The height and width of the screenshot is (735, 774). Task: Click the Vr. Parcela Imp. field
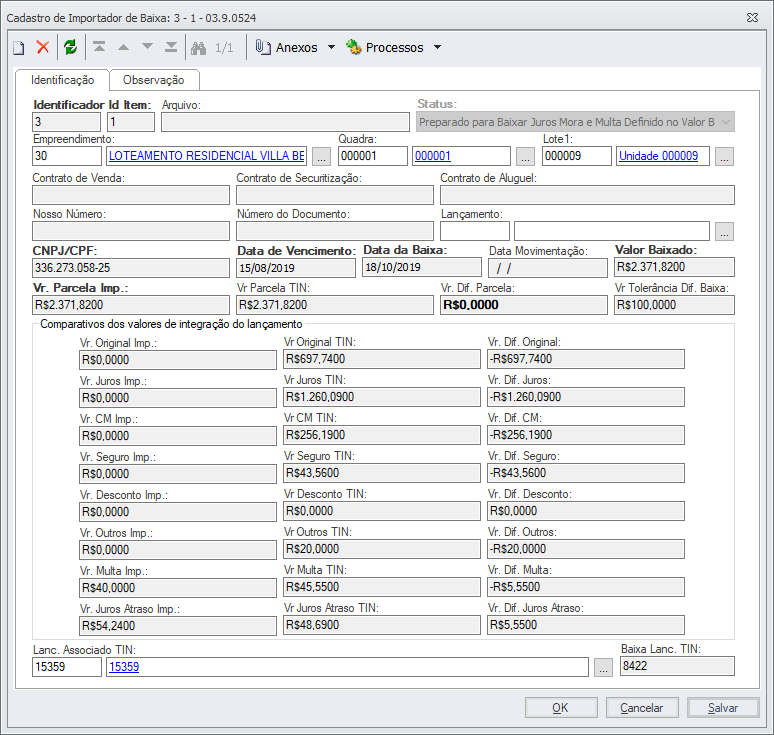pyautogui.click(x=131, y=305)
